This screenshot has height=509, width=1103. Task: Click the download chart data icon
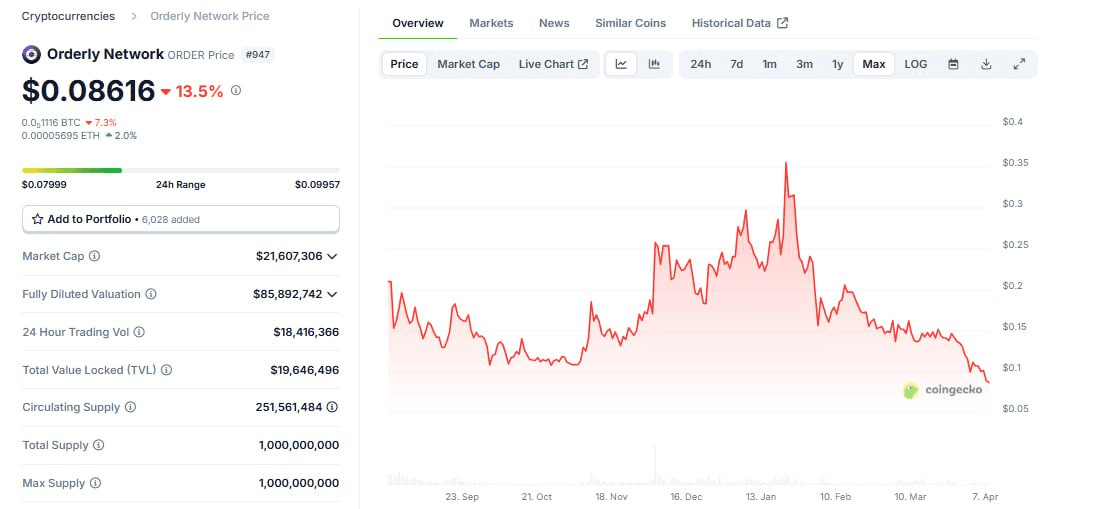[986, 64]
